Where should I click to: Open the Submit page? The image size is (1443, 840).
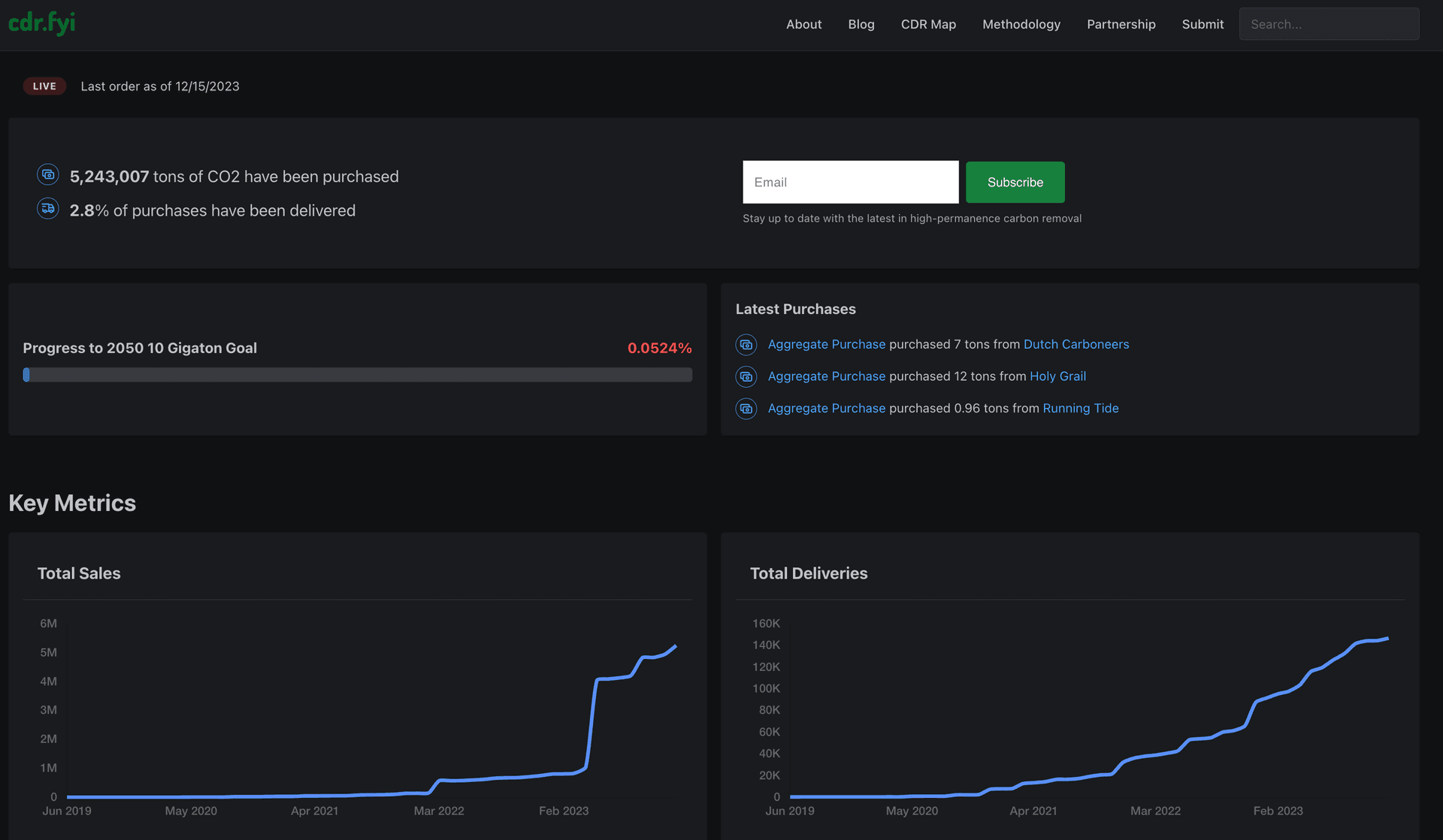point(1202,24)
